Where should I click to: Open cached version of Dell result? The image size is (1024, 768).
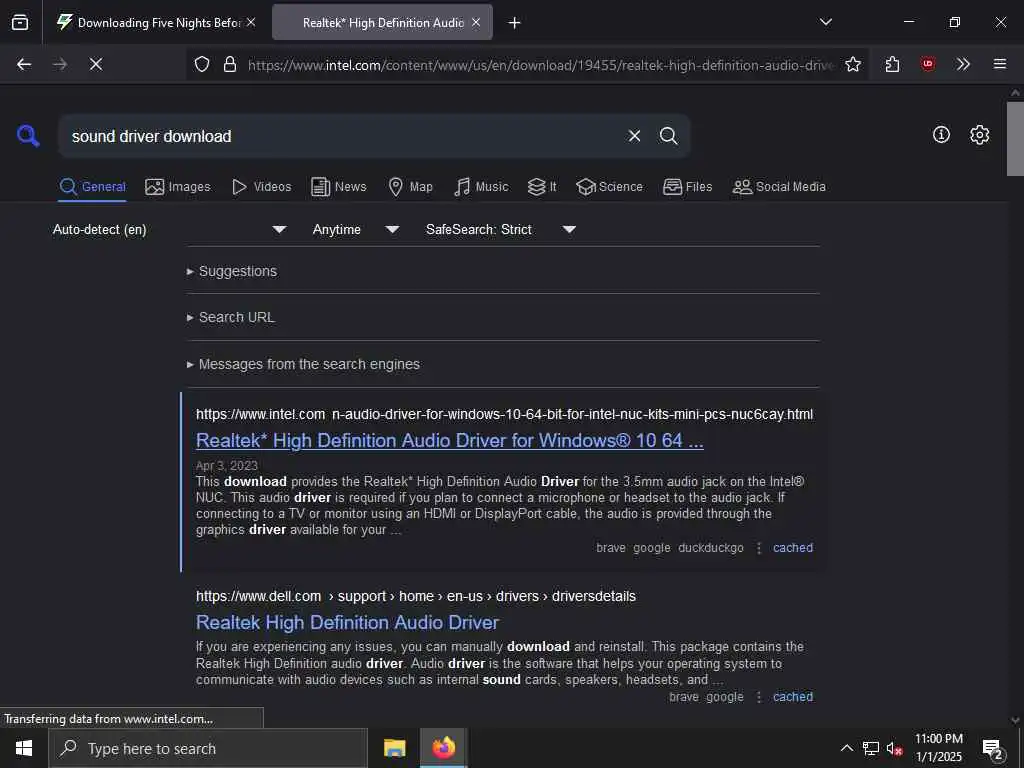tap(793, 697)
